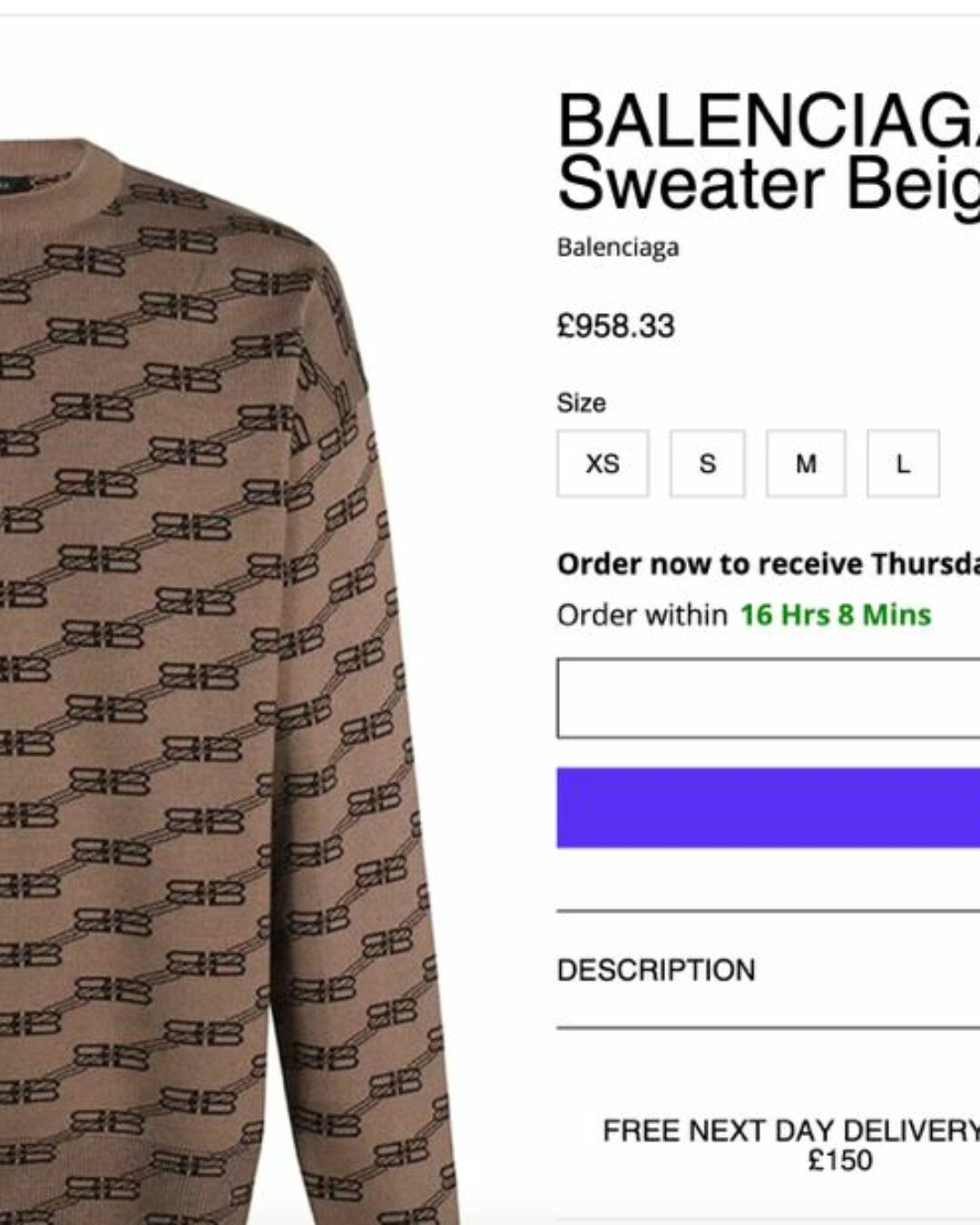Click the free next day delivery notice

tap(791, 1145)
